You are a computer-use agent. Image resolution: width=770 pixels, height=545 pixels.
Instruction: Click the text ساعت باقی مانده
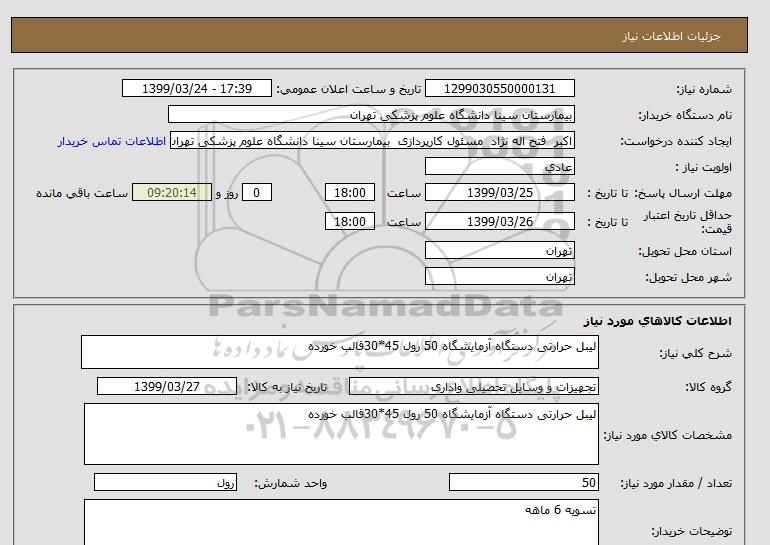tap(82, 193)
